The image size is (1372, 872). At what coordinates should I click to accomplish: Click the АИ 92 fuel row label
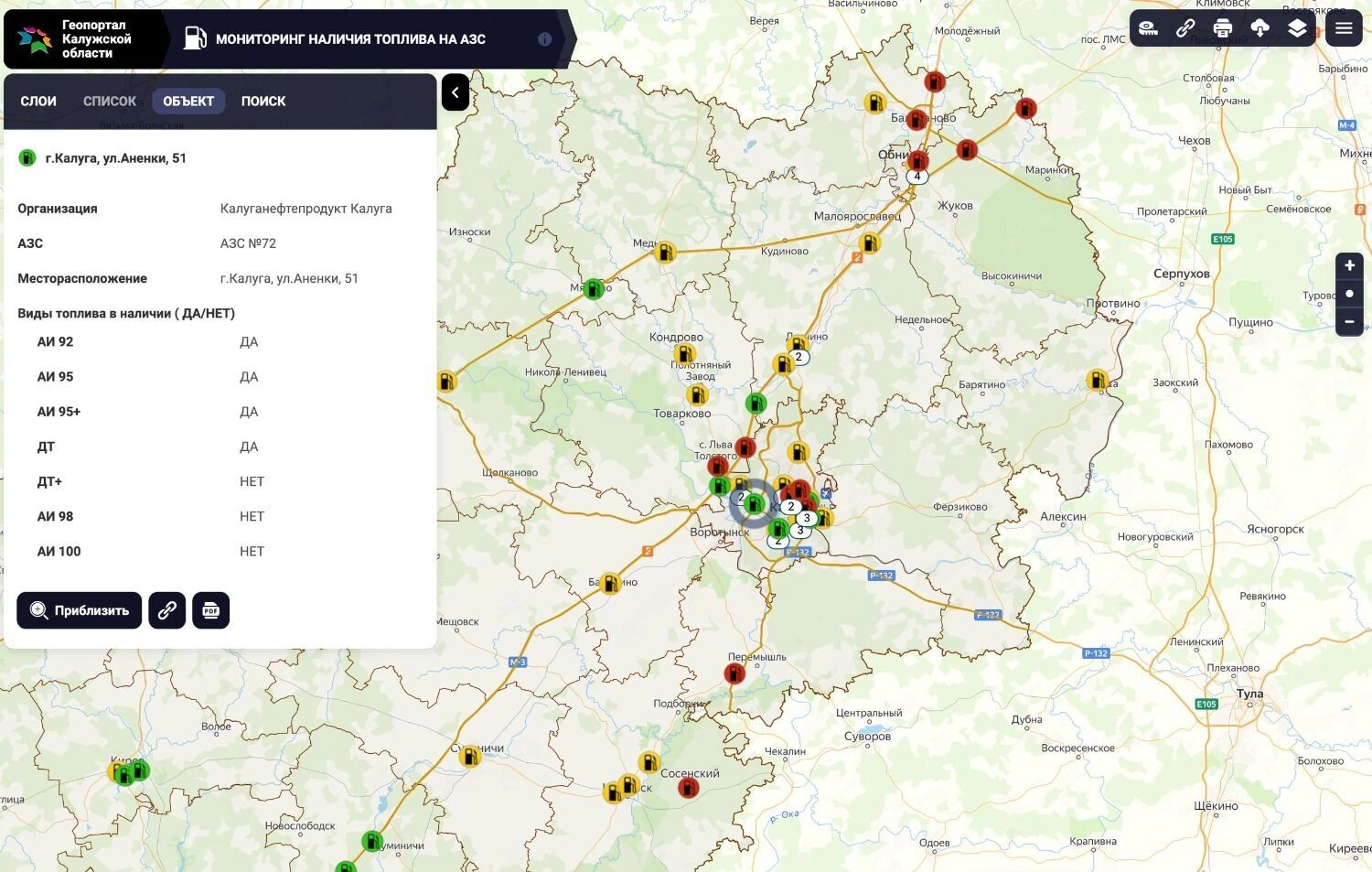point(55,342)
